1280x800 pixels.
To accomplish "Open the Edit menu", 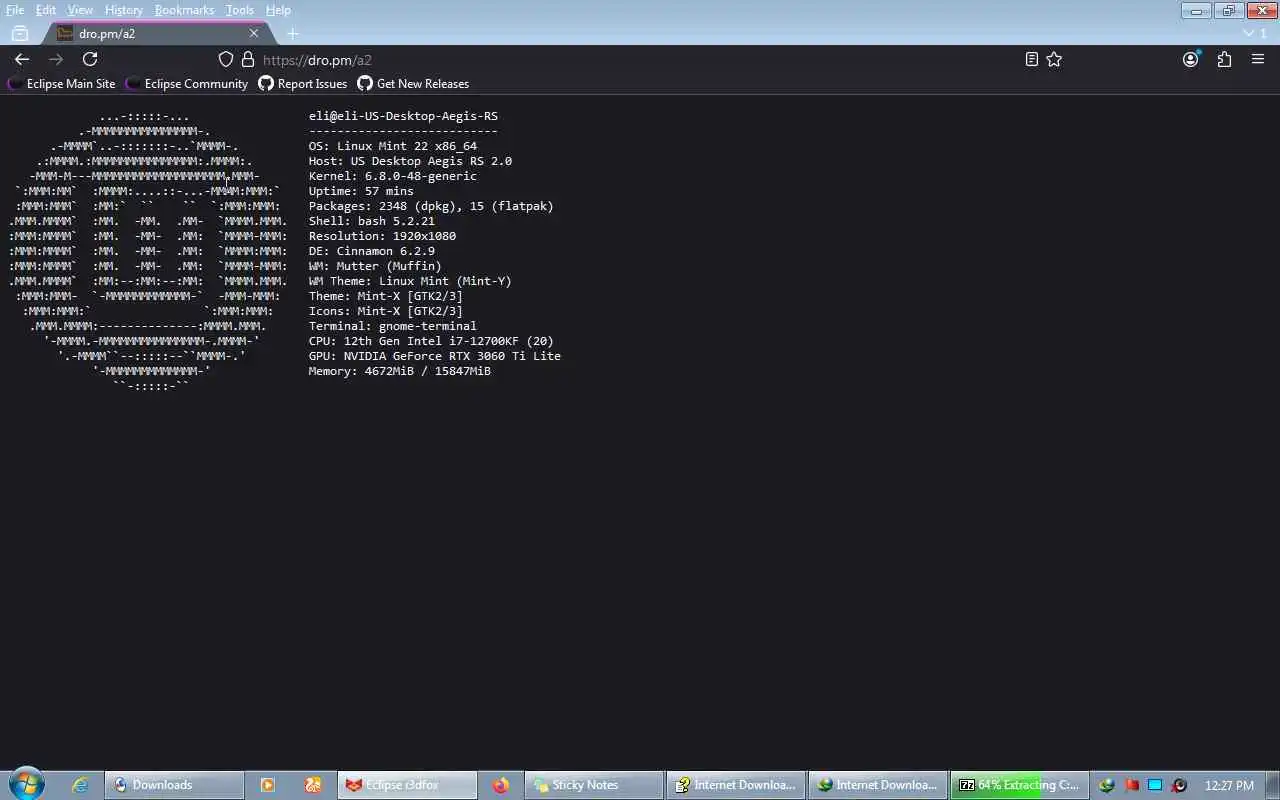I will tap(46, 10).
